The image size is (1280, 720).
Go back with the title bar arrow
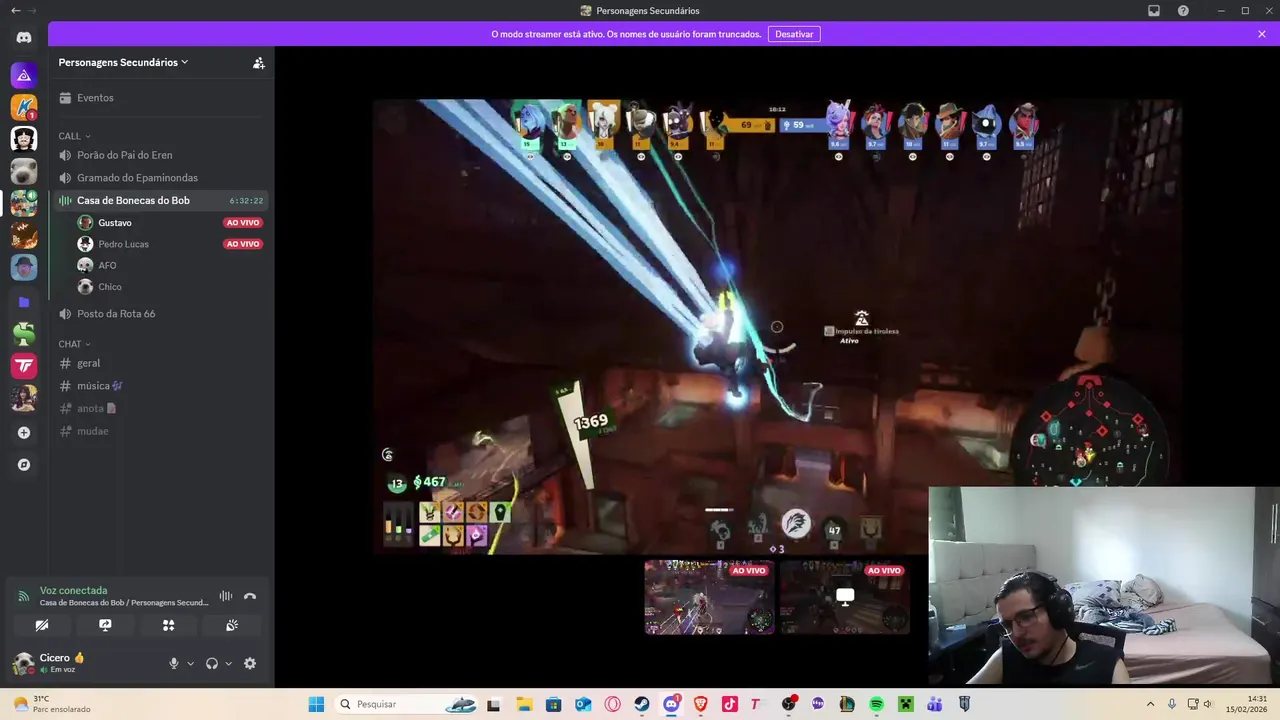15,10
